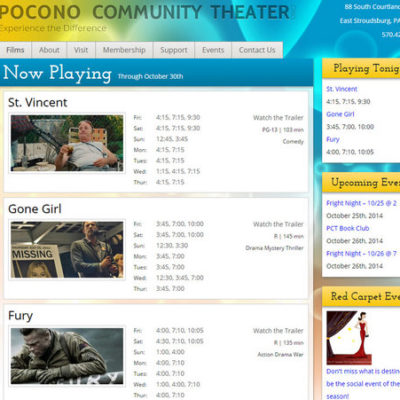Click 'R | 145 min' rating text
400x400 pixels.
(x=289, y=236)
